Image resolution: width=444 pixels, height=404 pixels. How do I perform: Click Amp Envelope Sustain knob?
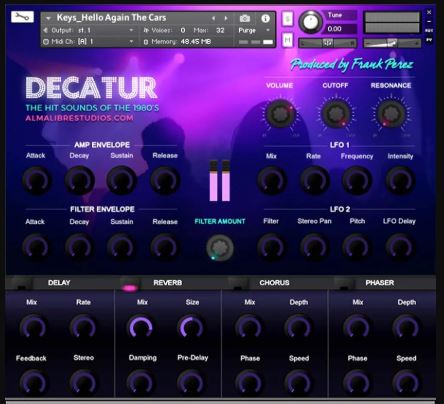pyautogui.click(x=122, y=180)
